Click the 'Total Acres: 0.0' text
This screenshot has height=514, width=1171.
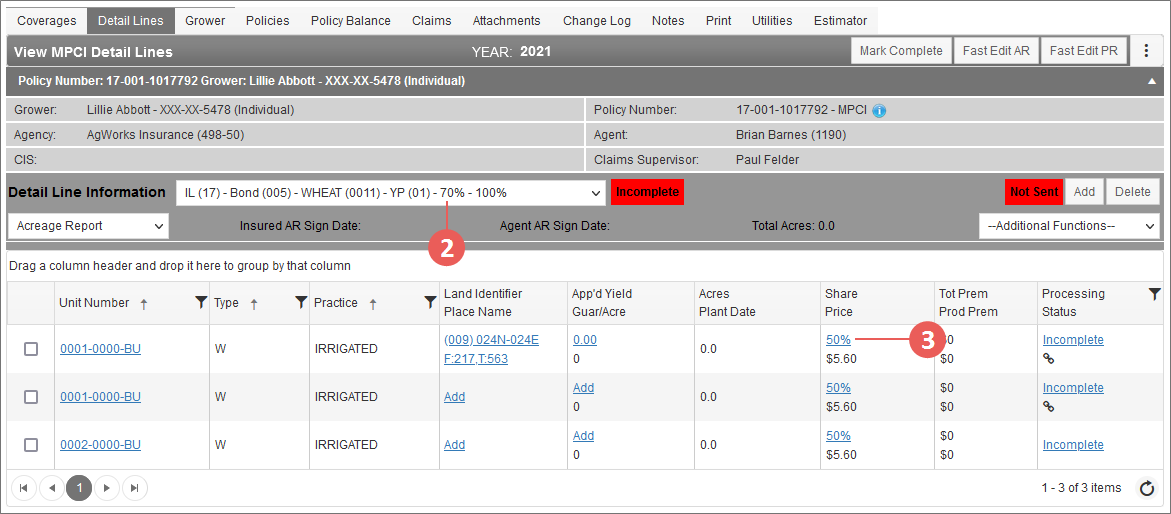click(792, 225)
